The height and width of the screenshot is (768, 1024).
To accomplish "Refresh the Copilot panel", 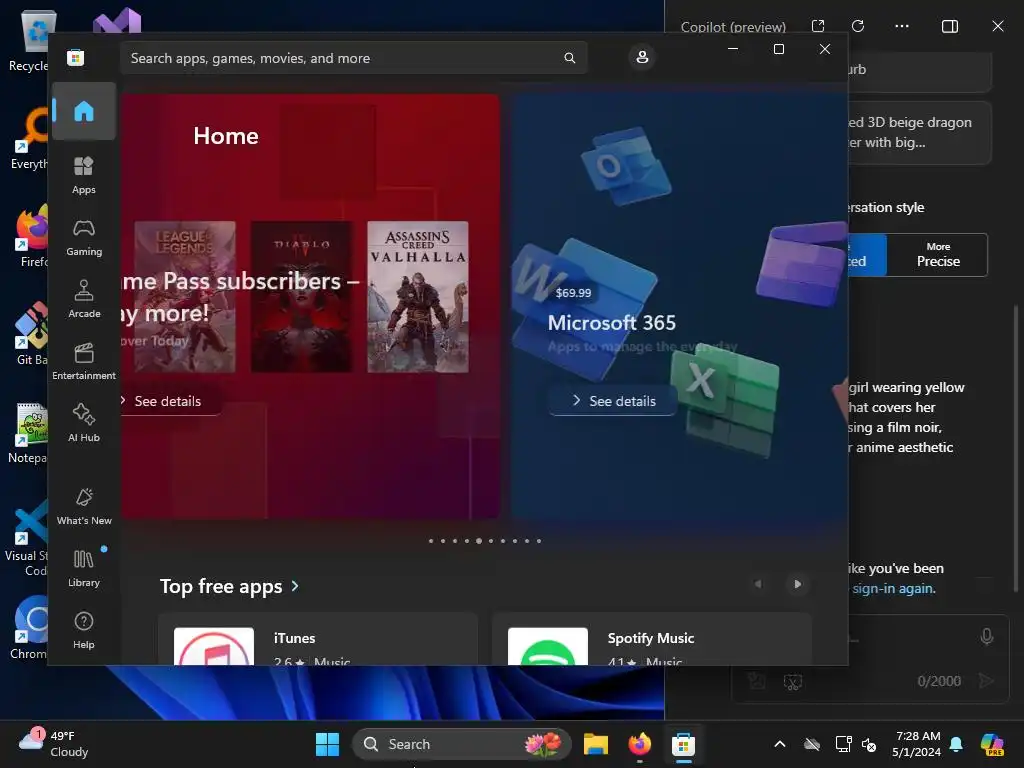I will click(858, 26).
